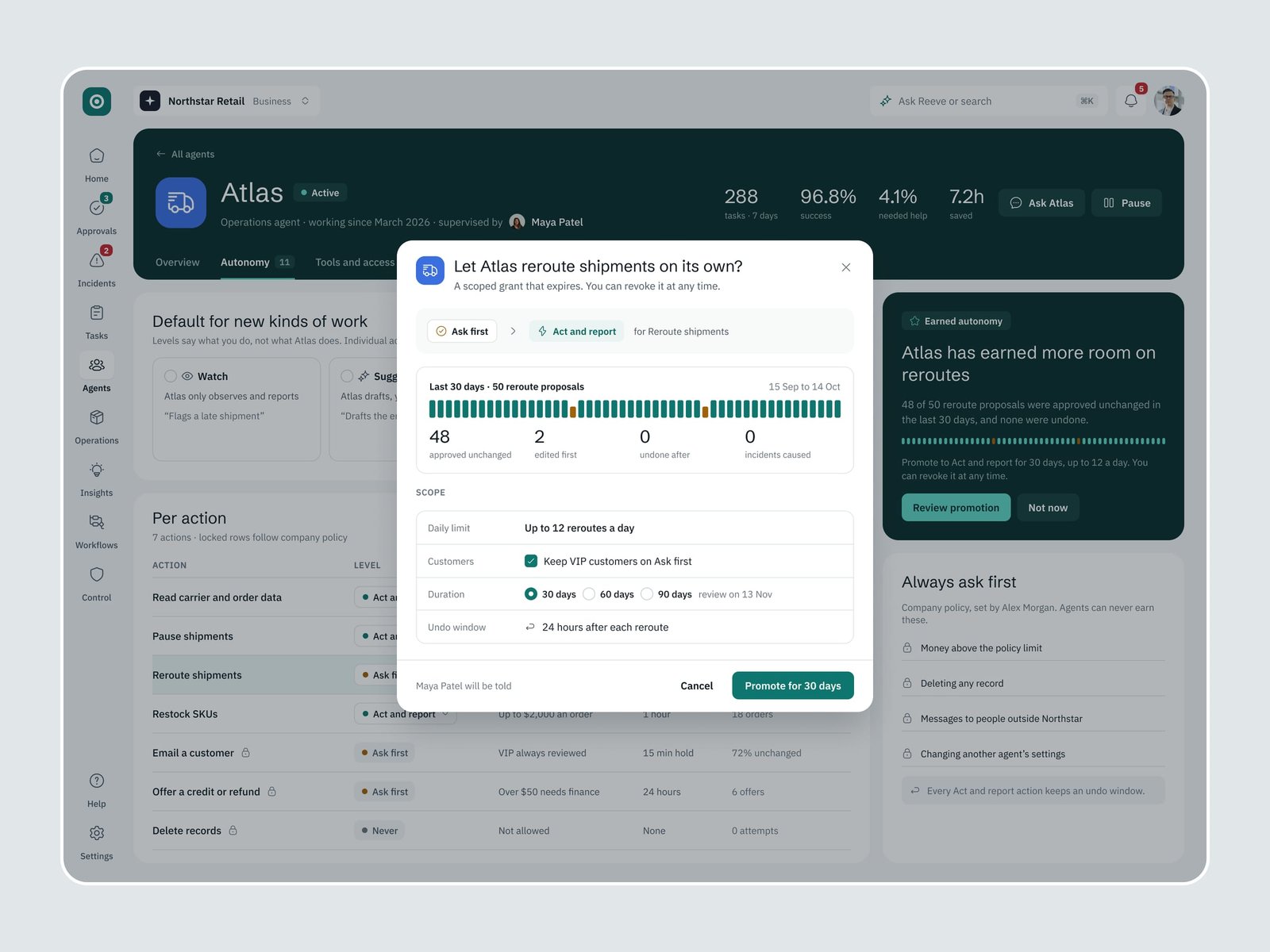Open Reroute shipments level dropdown
Image resolution: width=1270 pixels, height=952 pixels.
coord(376,675)
